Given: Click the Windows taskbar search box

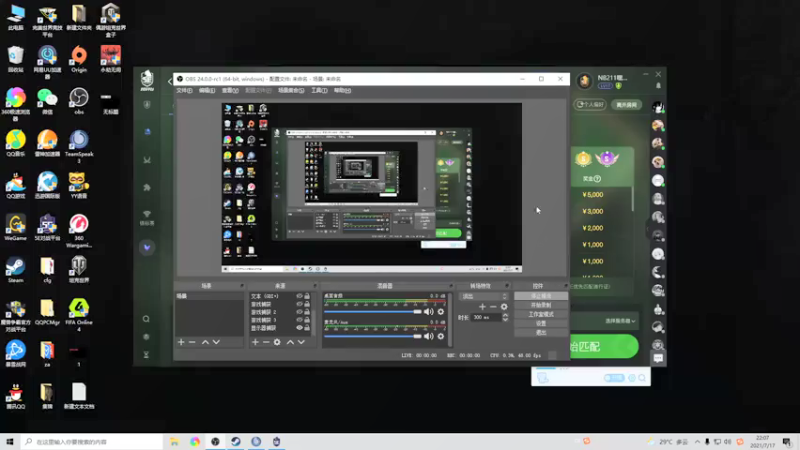Looking at the screenshot, I should click(92, 441).
